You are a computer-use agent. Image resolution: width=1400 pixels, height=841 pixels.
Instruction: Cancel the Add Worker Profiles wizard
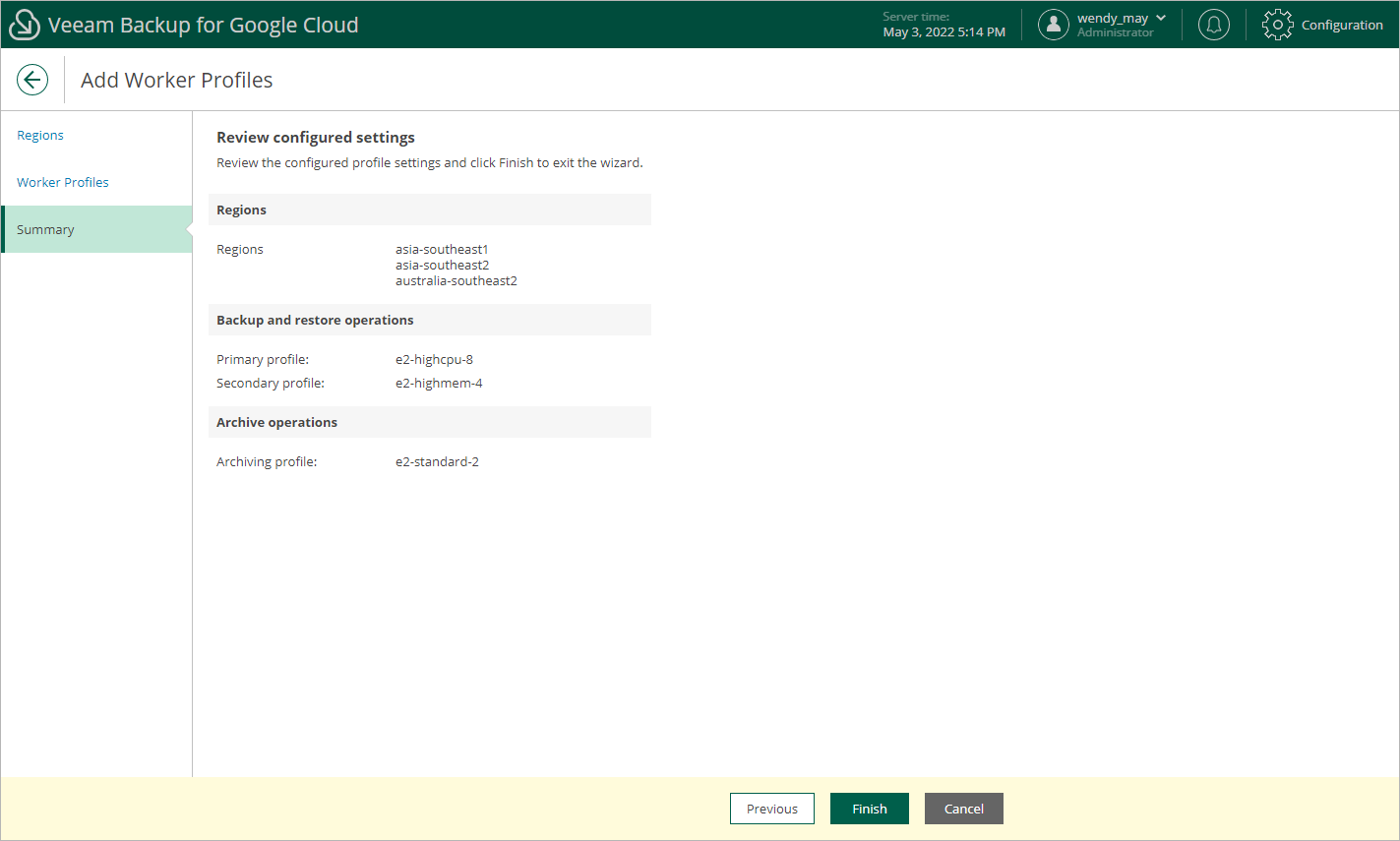[964, 809]
